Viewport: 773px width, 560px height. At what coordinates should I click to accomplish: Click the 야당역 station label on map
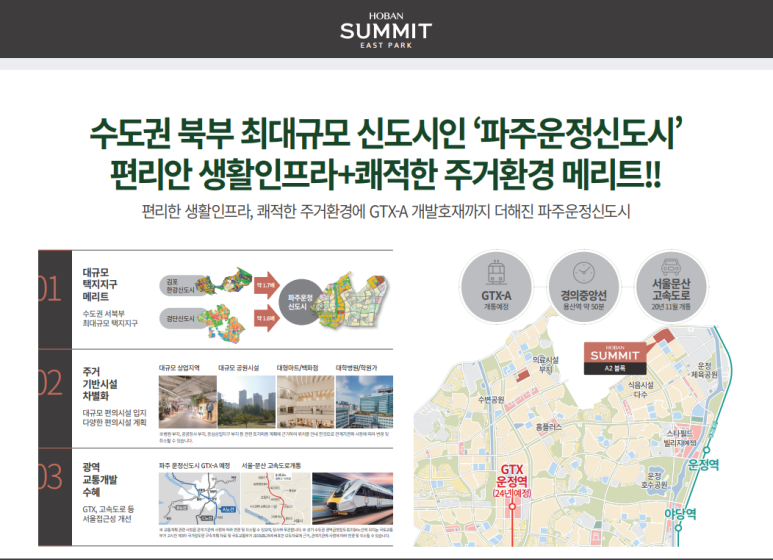point(680,514)
